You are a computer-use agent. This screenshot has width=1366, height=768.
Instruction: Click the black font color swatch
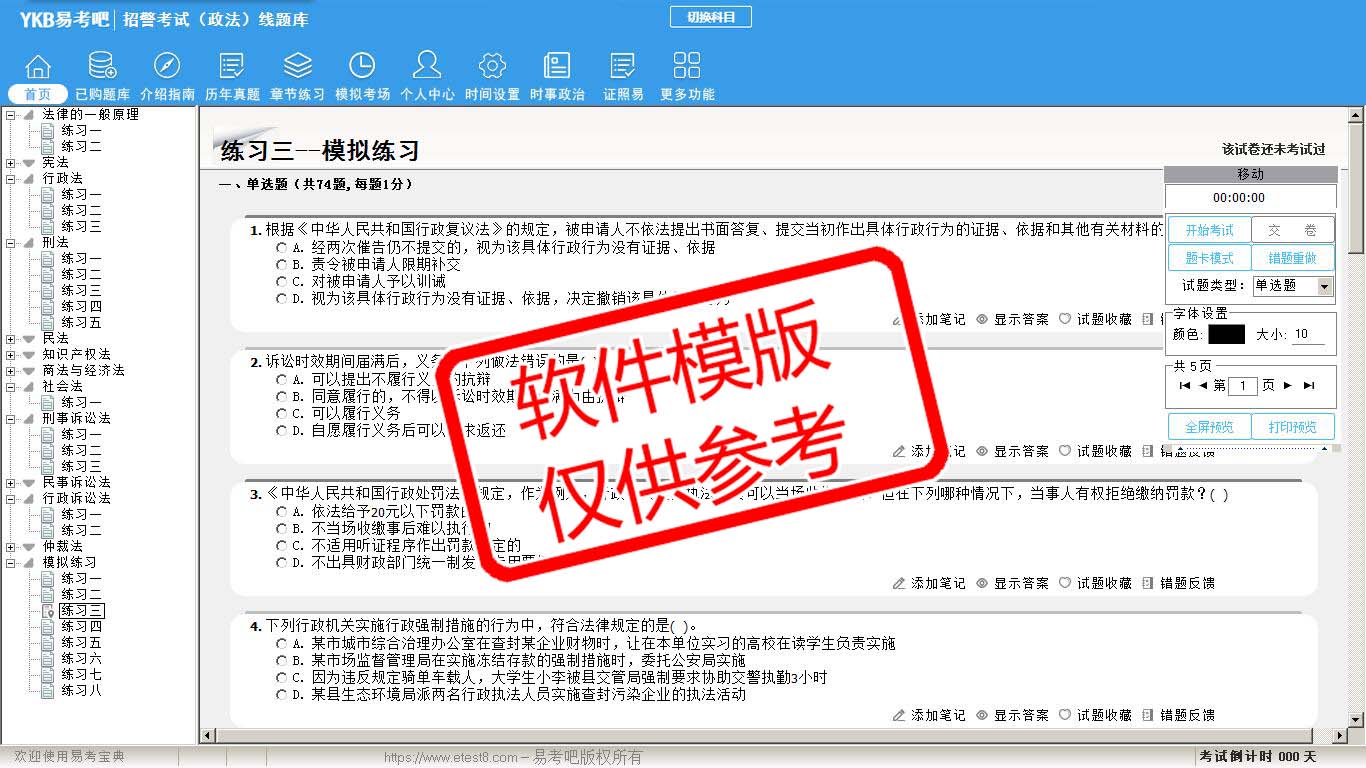[x=1226, y=335]
